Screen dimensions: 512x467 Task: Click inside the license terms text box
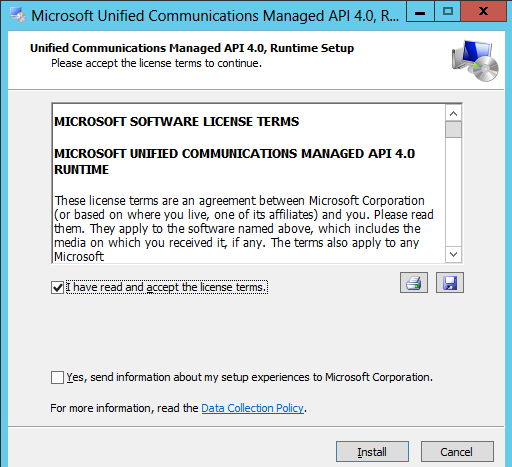(249, 183)
